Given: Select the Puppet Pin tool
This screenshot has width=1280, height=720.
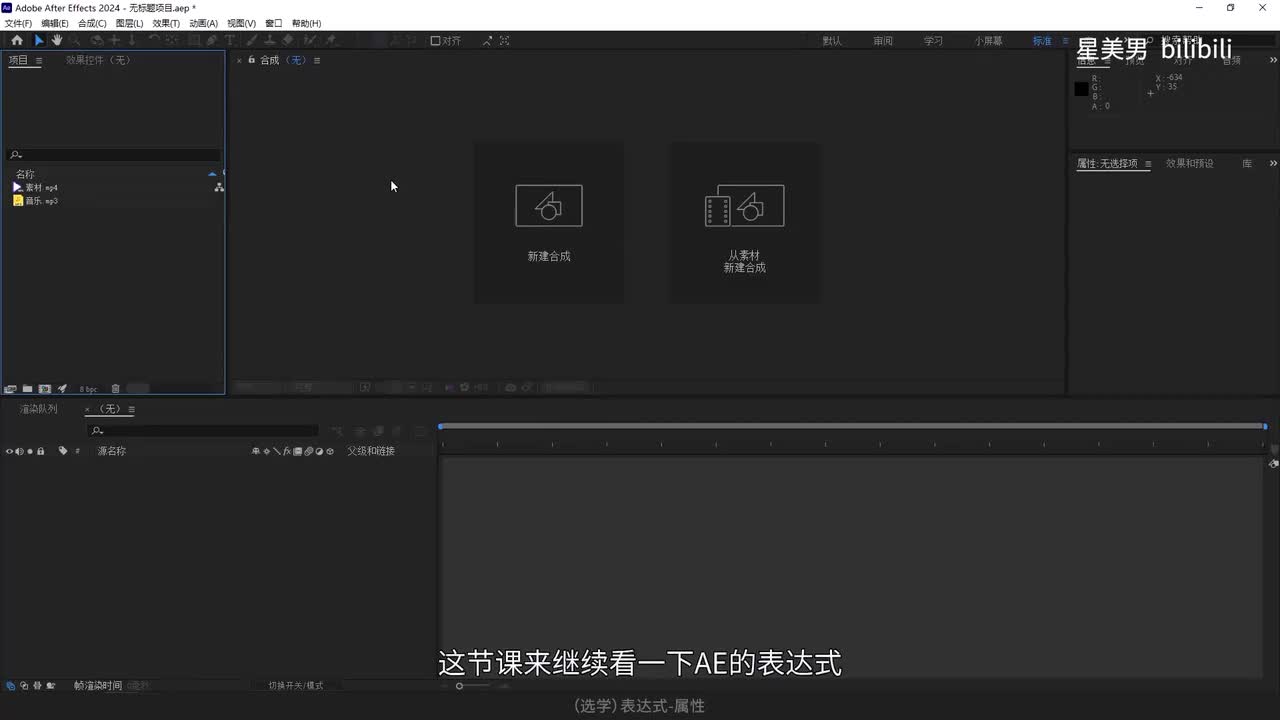Looking at the screenshot, I should tap(330, 40).
